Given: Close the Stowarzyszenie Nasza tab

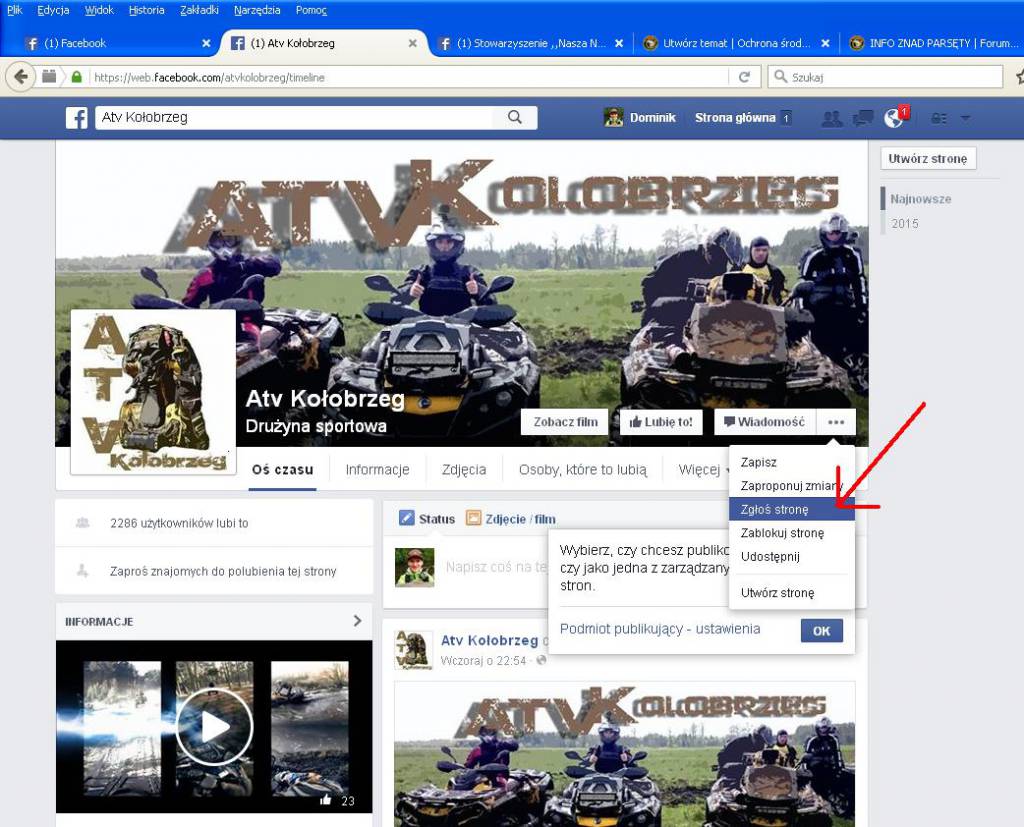Looking at the screenshot, I should click(619, 43).
